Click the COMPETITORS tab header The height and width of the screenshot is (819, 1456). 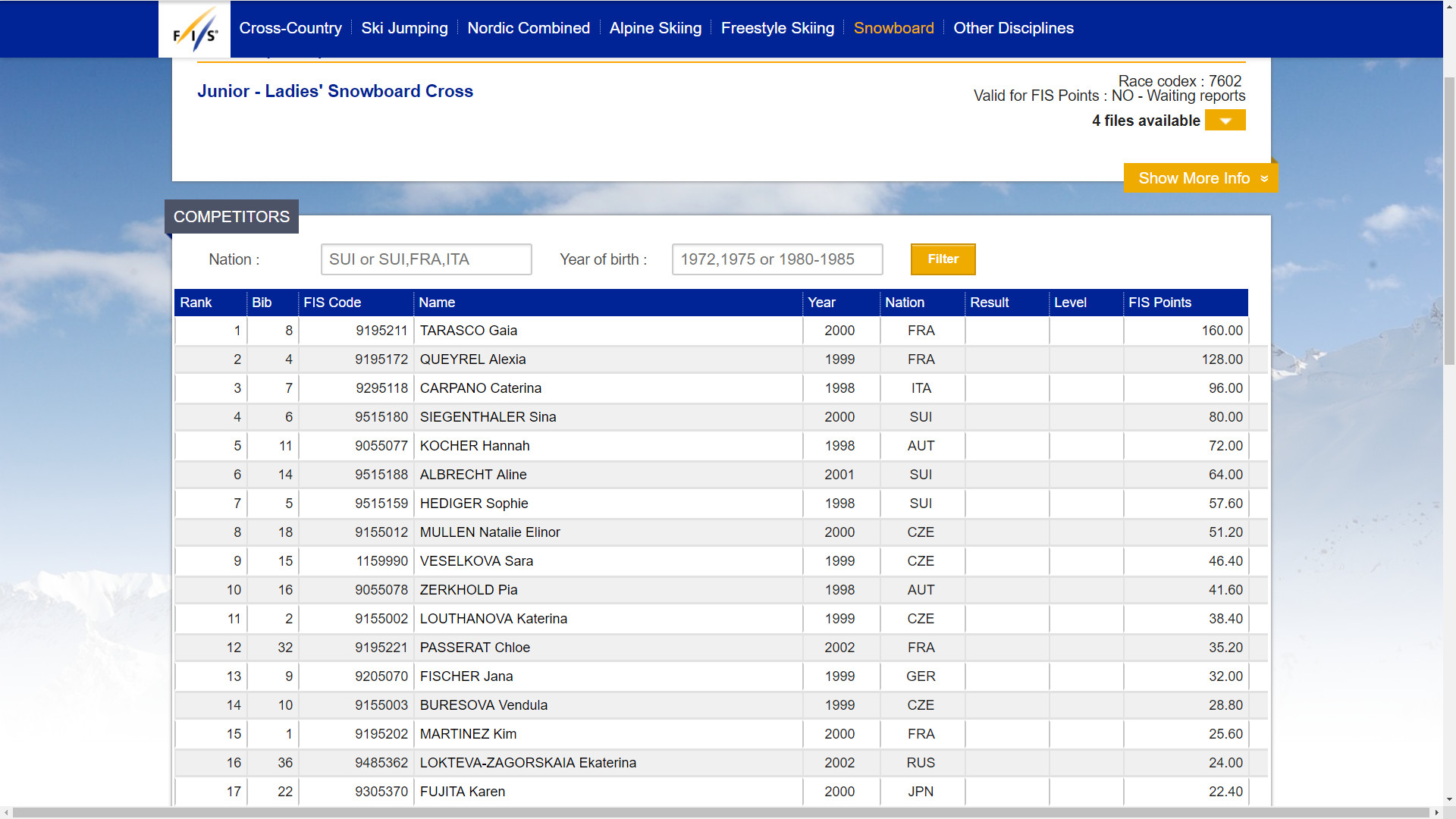coord(231,217)
